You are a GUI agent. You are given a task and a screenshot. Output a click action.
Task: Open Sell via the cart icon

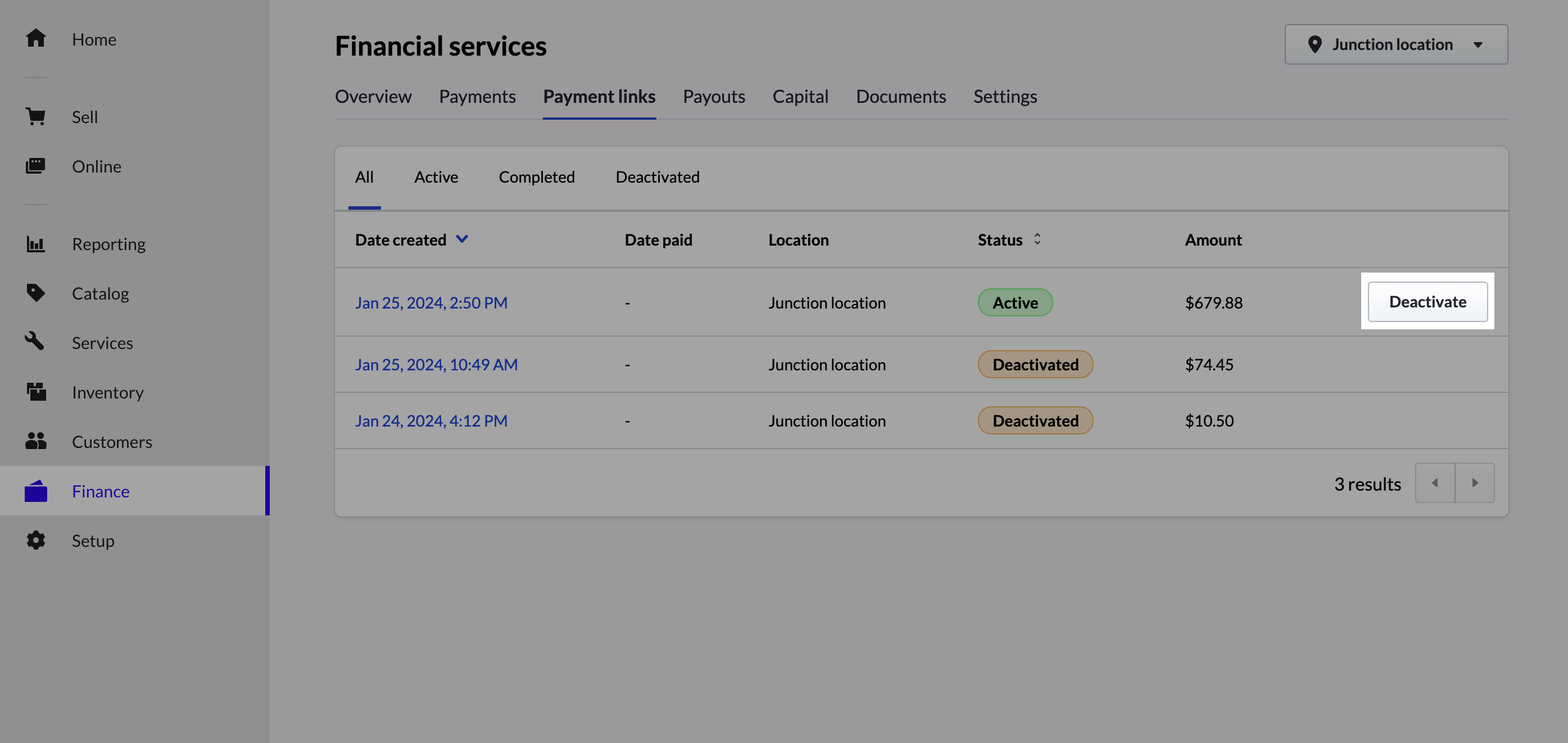[36, 117]
